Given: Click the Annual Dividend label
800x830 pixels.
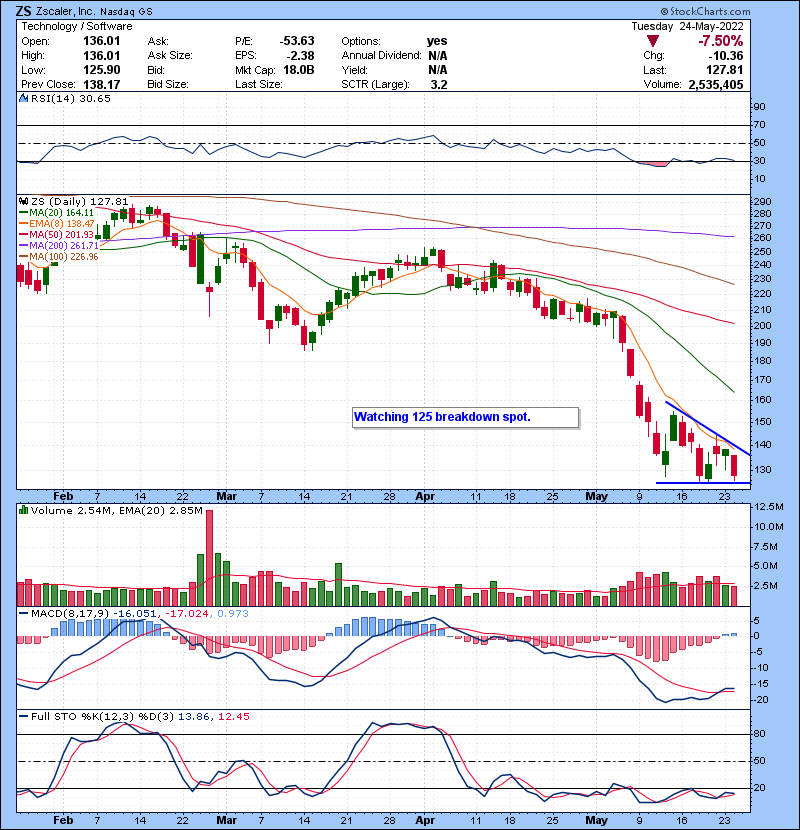Looking at the screenshot, I should pos(381,56).
